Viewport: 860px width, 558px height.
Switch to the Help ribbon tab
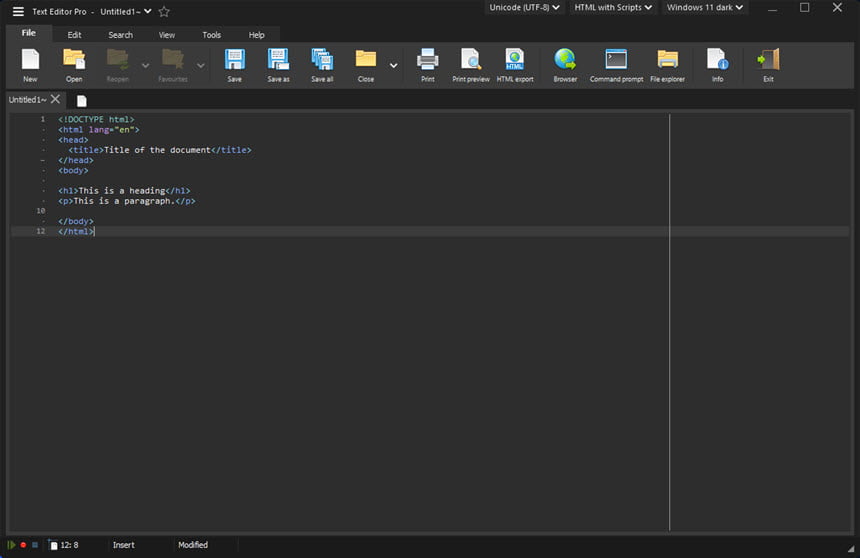point(256,35)
